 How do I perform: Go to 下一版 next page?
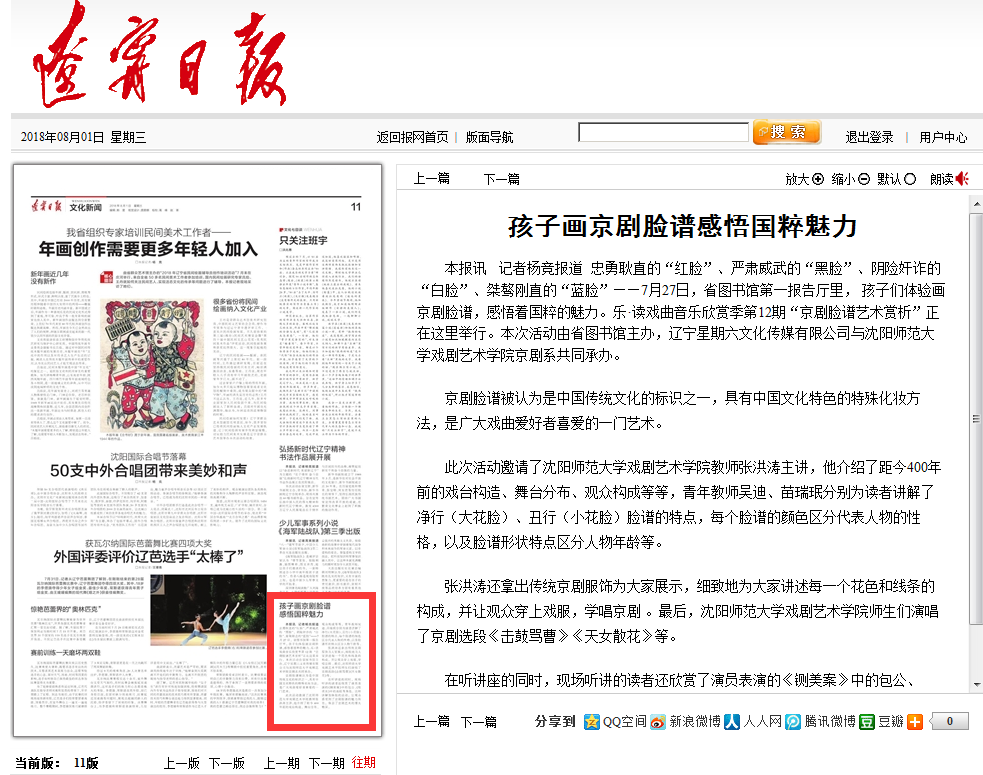pos(226,762)
